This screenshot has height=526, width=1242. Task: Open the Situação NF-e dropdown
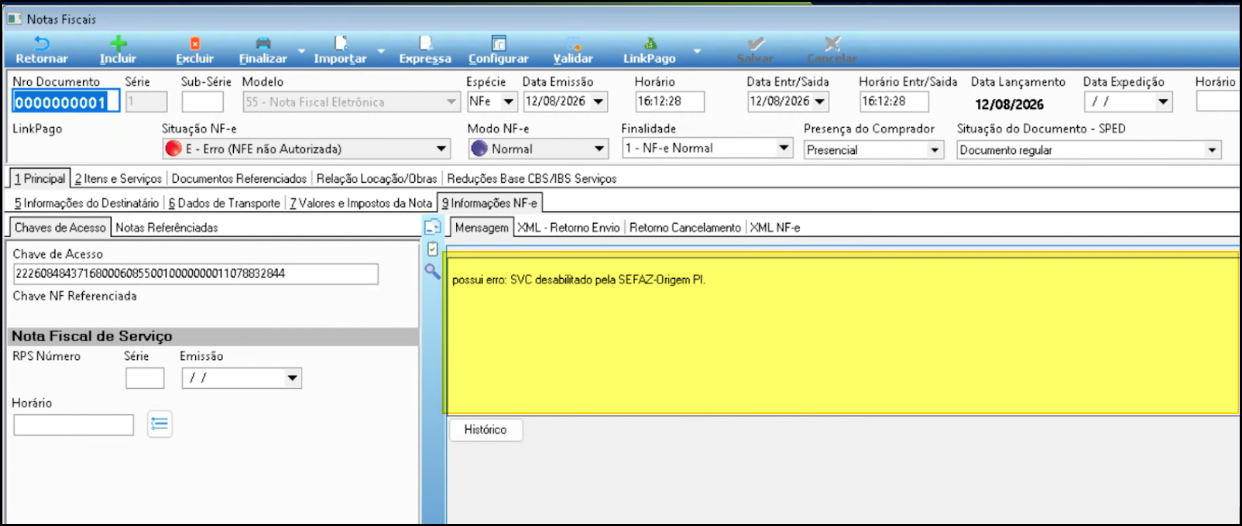tap(442, 149)
